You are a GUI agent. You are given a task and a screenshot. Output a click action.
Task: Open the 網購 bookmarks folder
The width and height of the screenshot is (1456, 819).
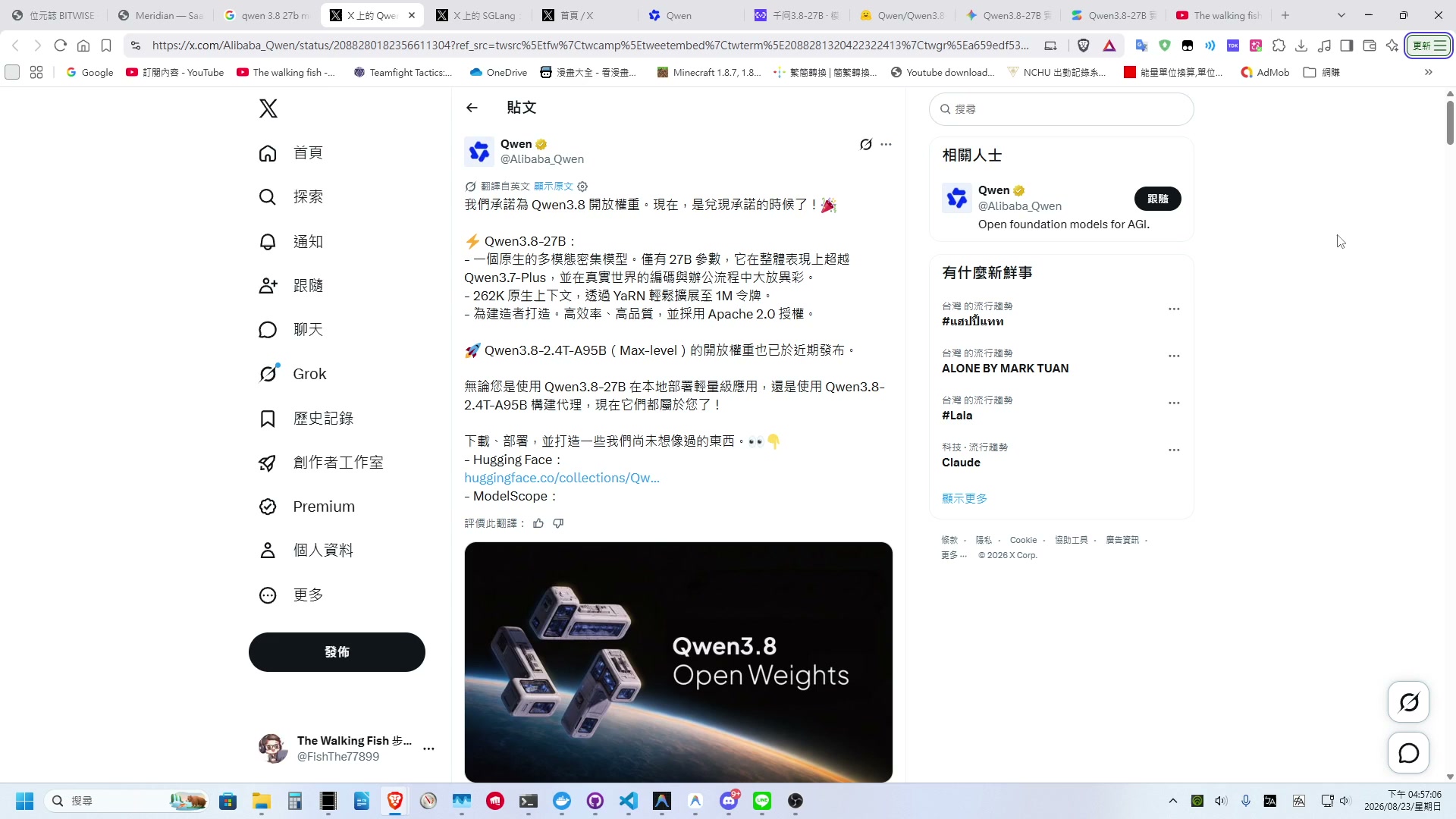(x=1321, y=73)
